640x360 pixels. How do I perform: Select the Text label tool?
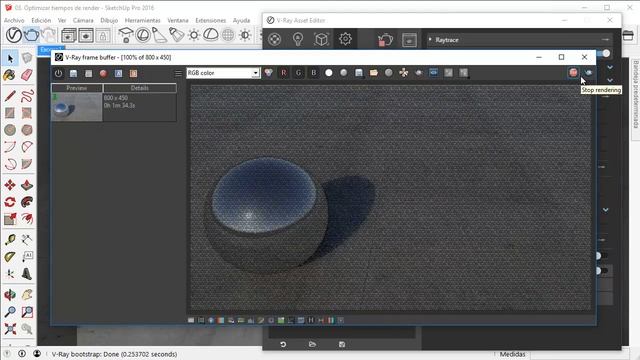[27, 257]
